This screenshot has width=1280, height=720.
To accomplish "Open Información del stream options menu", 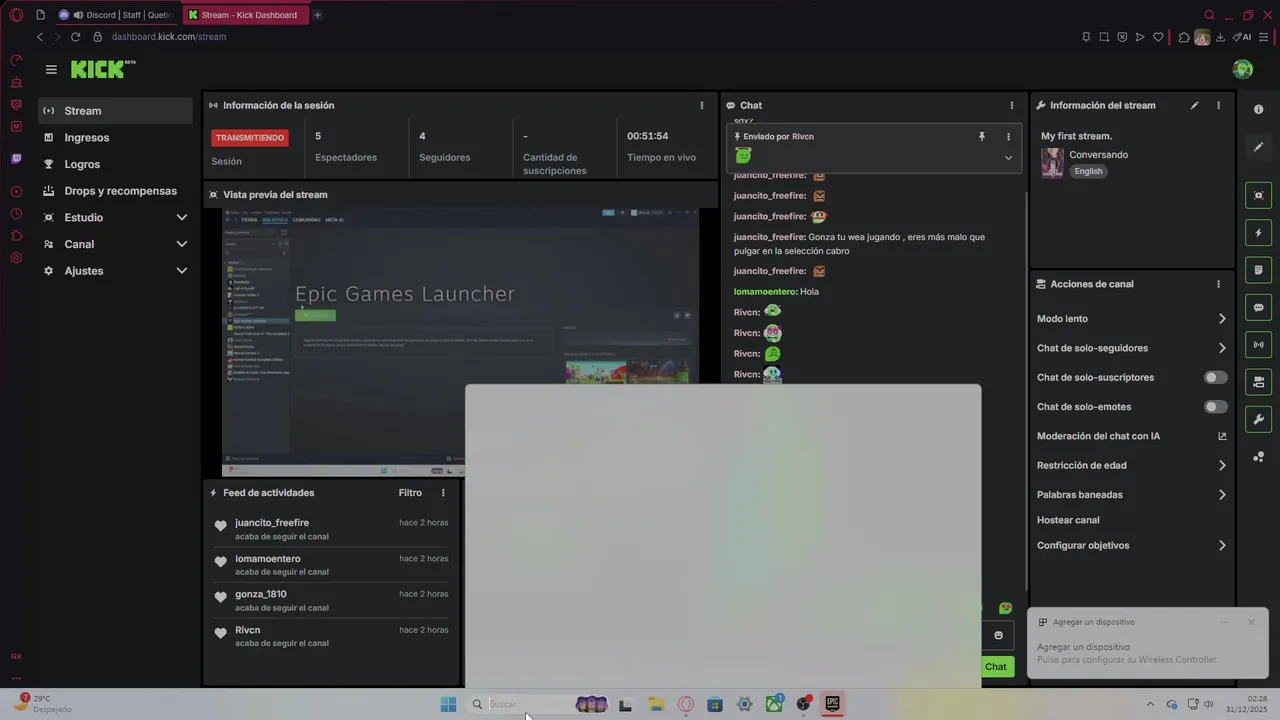I will [x=1218, y=105].
